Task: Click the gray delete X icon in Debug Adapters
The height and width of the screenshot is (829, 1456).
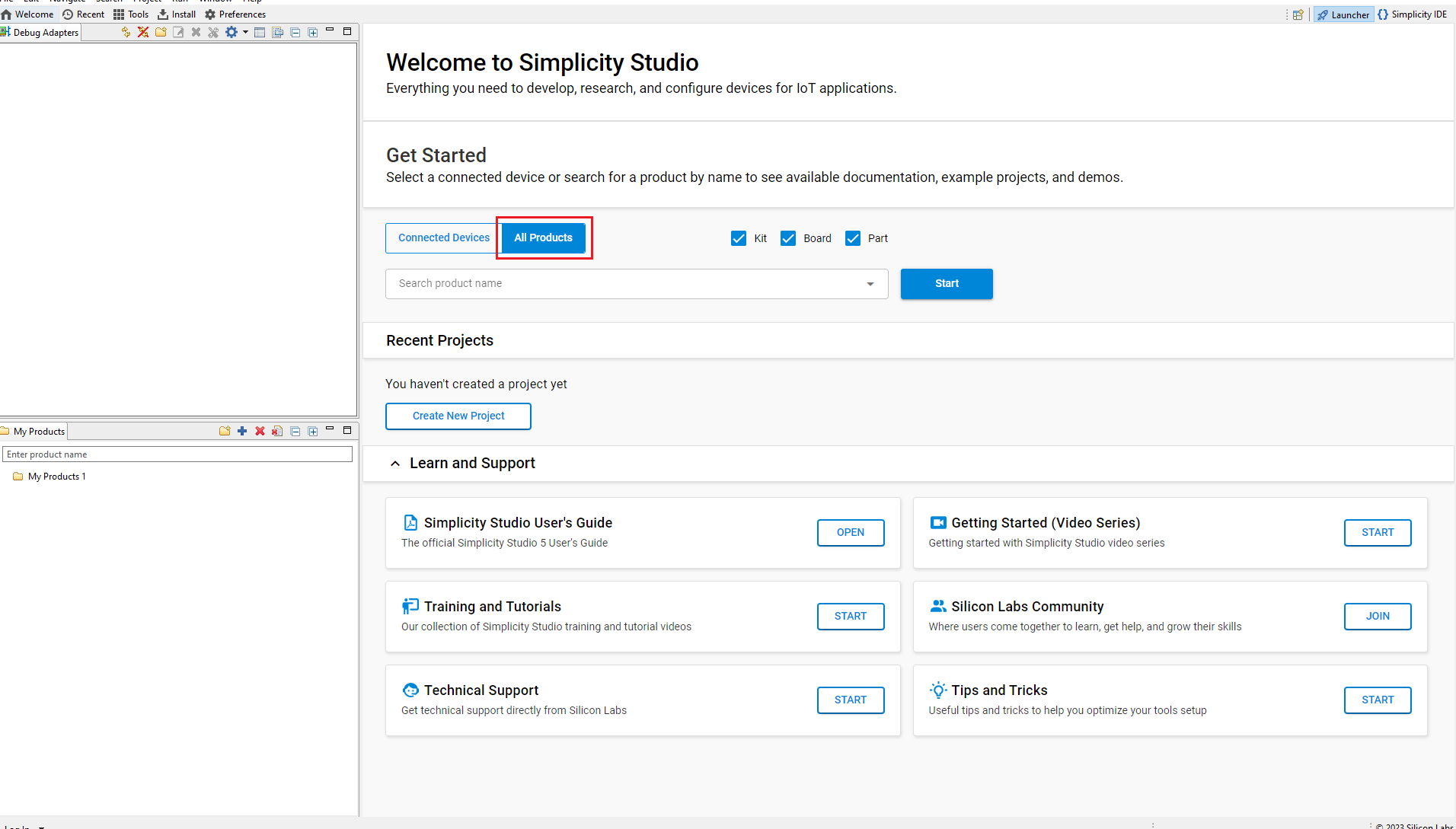Action: (196, 32)
